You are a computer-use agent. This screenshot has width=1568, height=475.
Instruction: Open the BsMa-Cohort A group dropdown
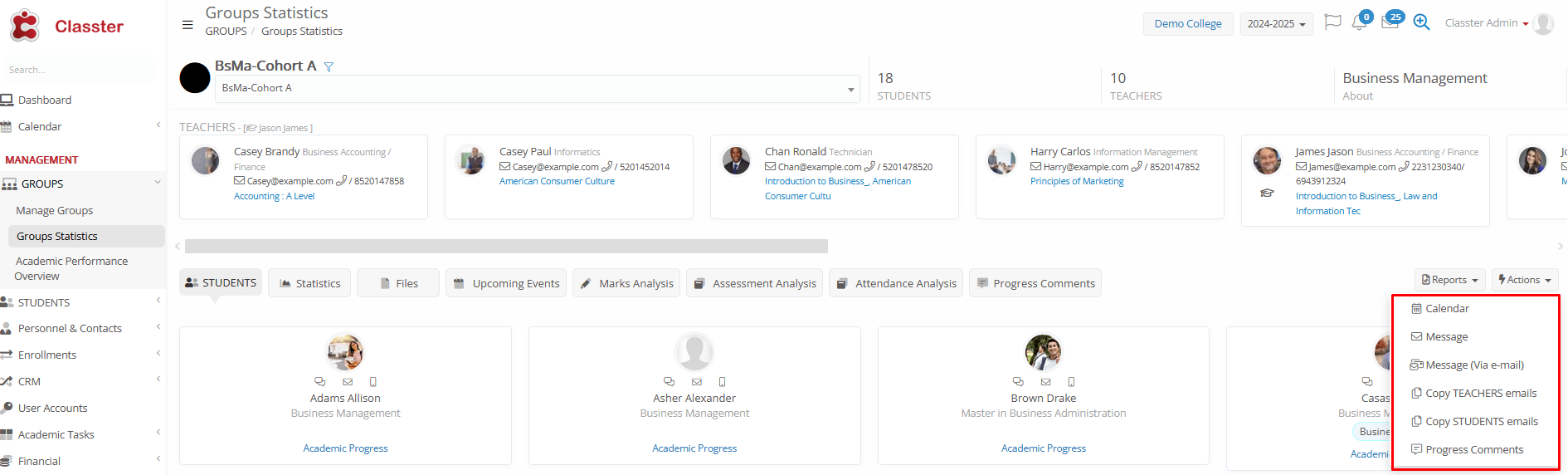pyautogui.click(x=538, y=89)
